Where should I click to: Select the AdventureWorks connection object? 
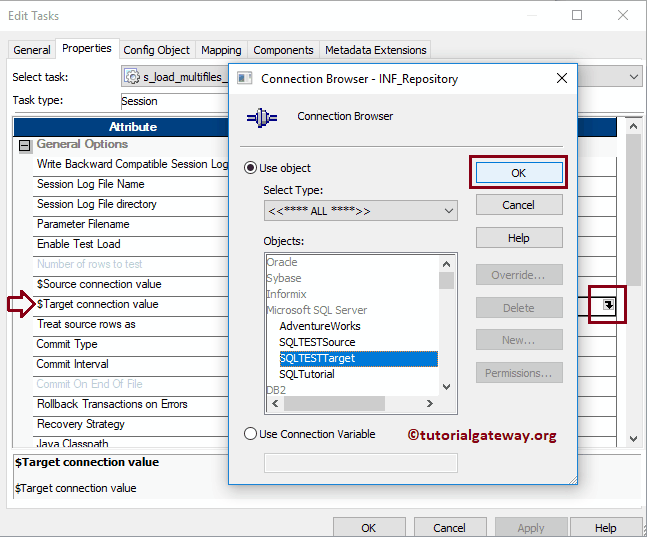click(320, 326)
